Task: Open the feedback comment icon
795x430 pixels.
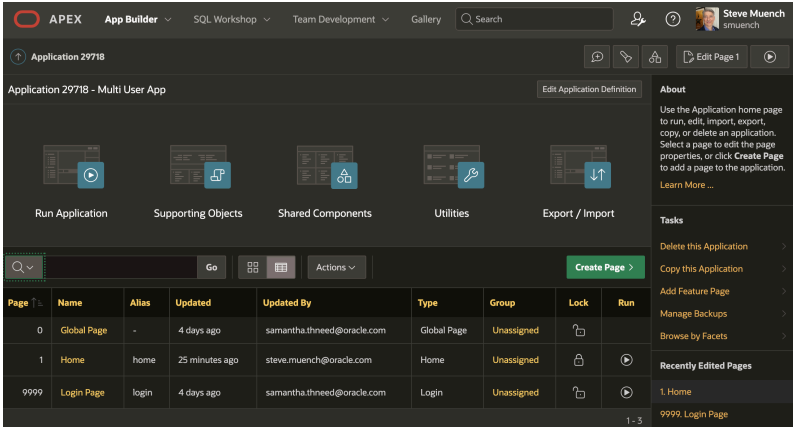Action: coord(597,57)
